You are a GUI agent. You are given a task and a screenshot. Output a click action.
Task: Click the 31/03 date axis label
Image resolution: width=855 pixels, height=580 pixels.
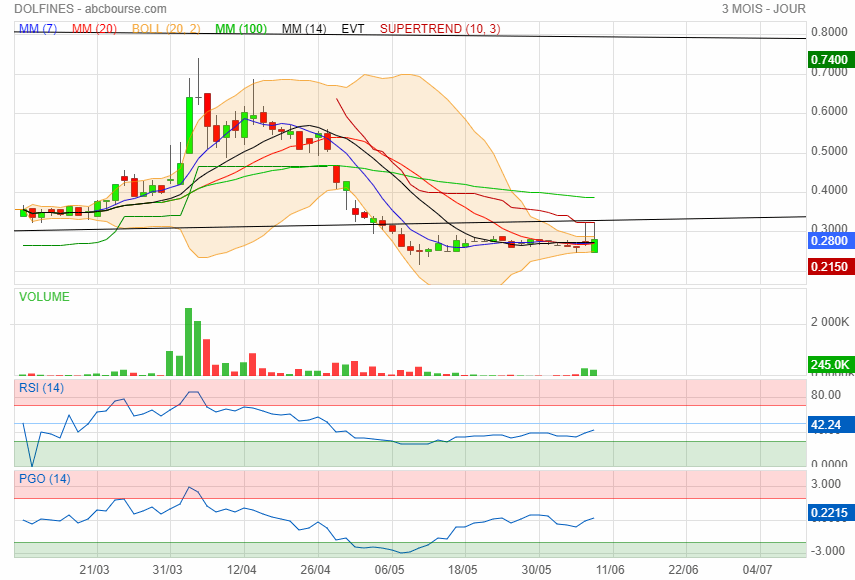tap(167, 570)
